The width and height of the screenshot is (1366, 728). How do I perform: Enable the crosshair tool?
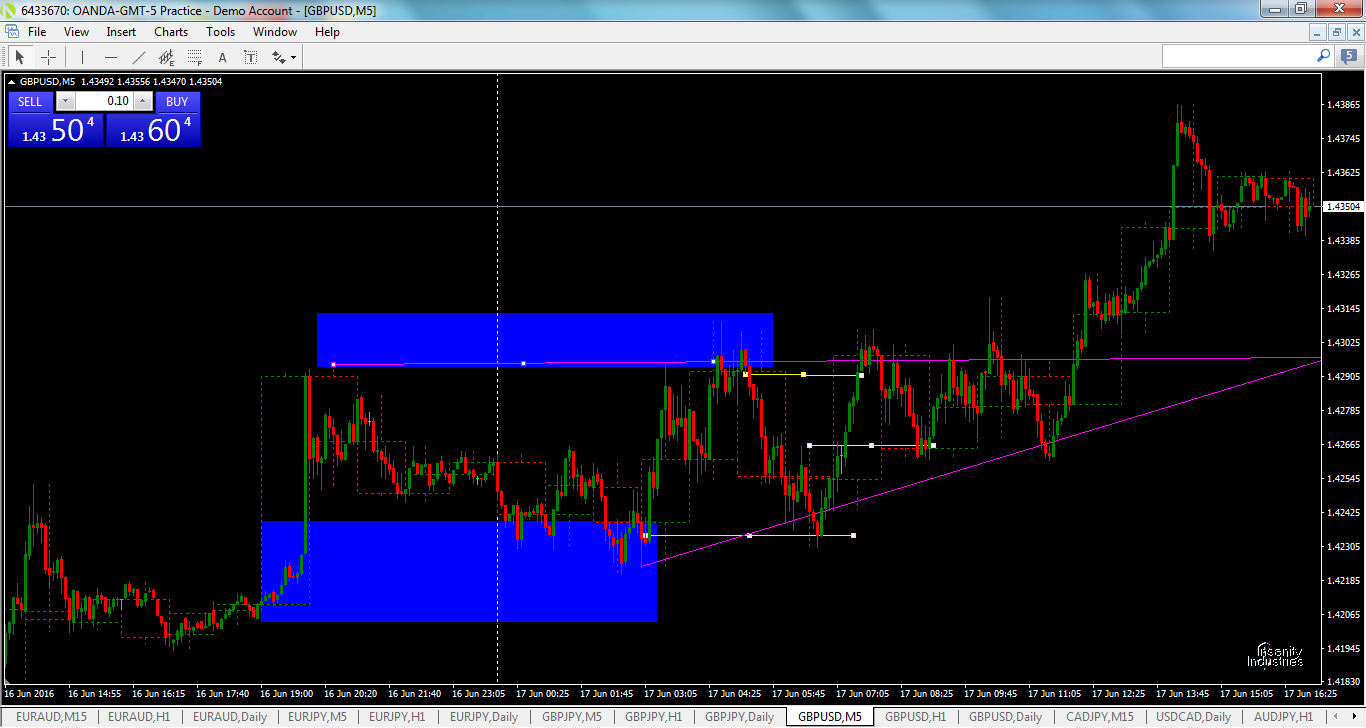coord(48,56)
